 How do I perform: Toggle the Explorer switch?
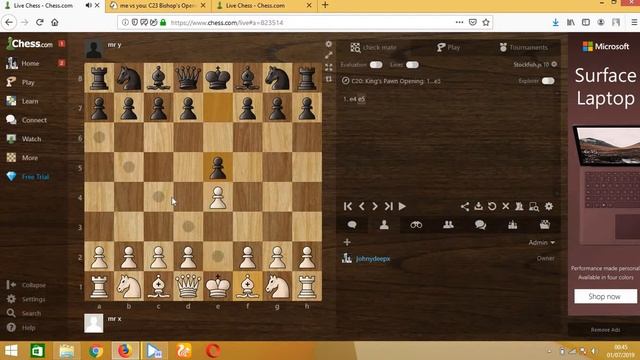click(x=548, y=81)
